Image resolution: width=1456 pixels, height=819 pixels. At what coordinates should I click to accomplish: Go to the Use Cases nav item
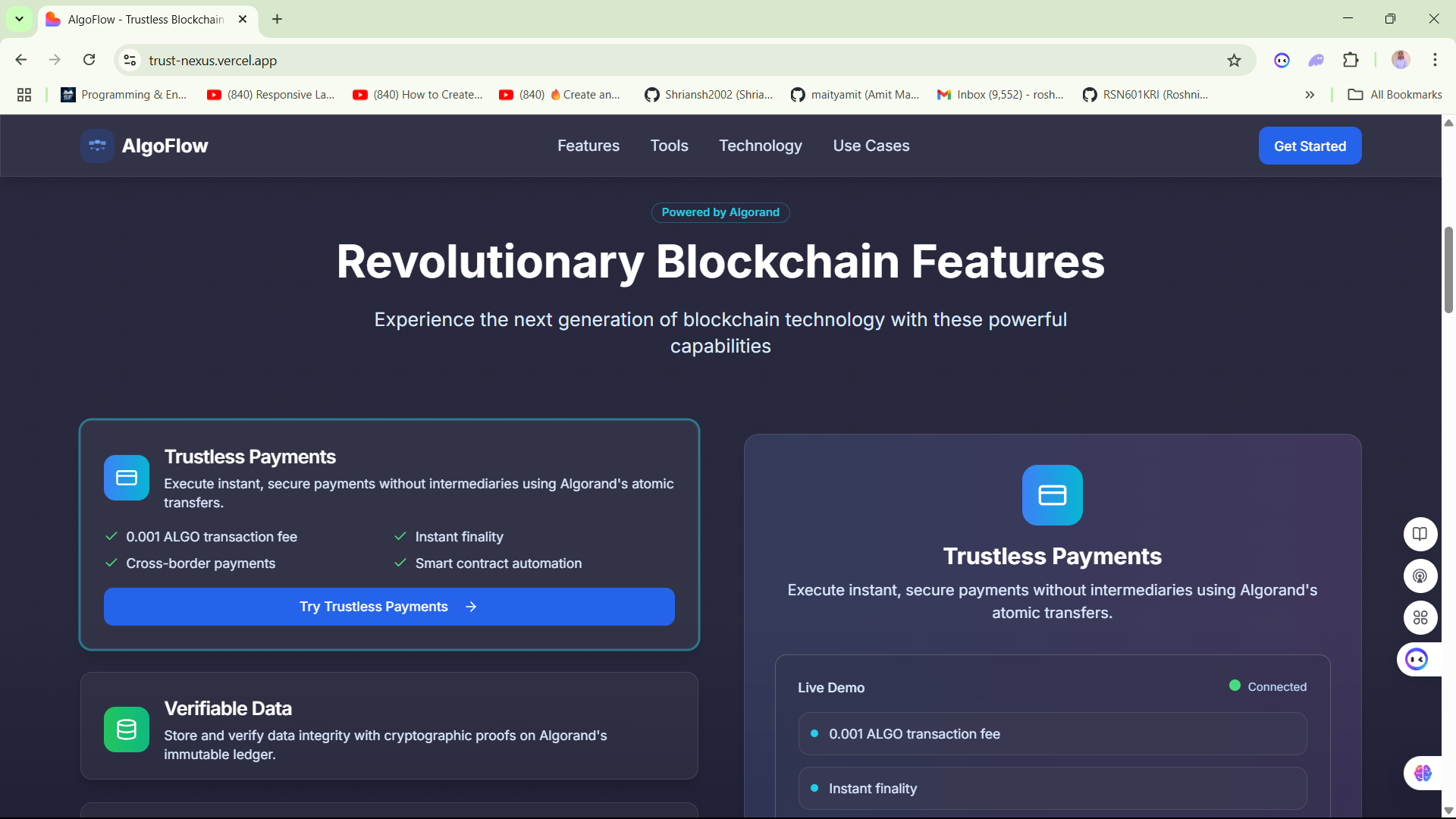coord(871,146)
